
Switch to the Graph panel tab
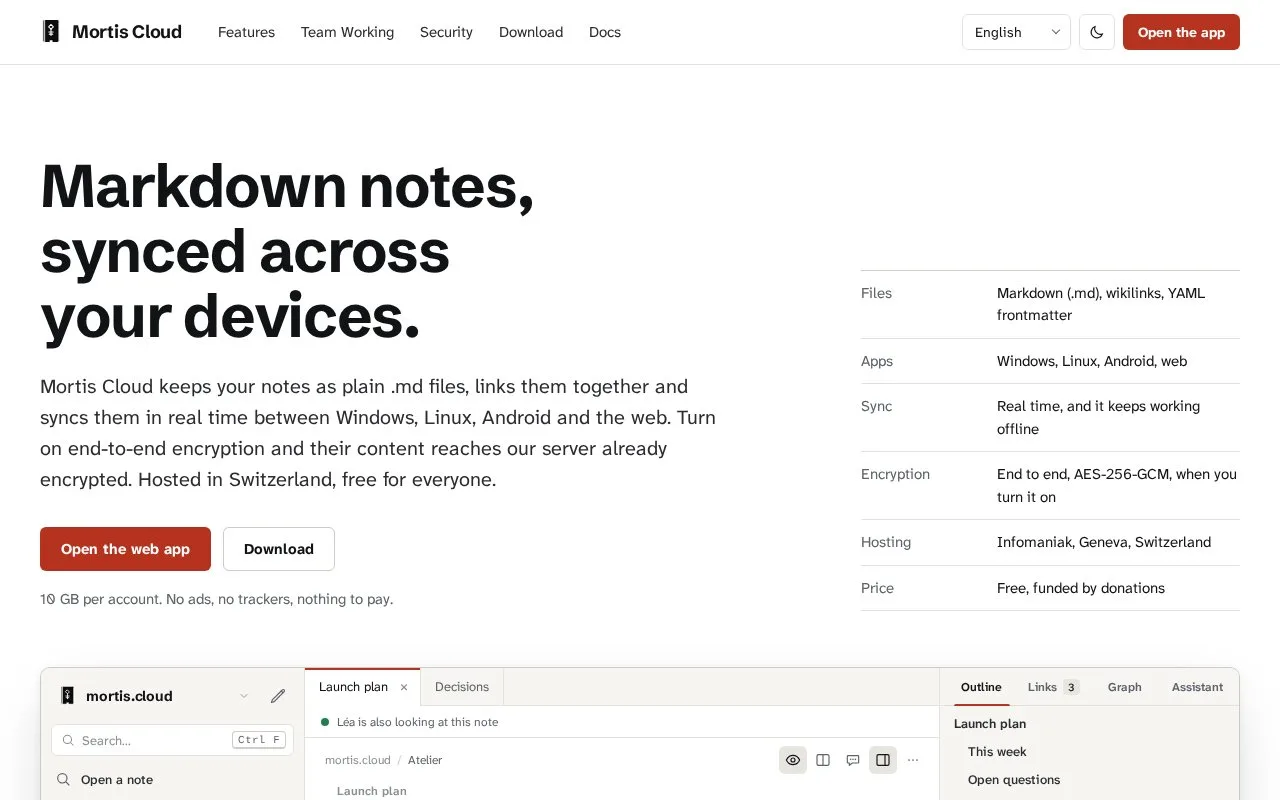[1124, 687]
